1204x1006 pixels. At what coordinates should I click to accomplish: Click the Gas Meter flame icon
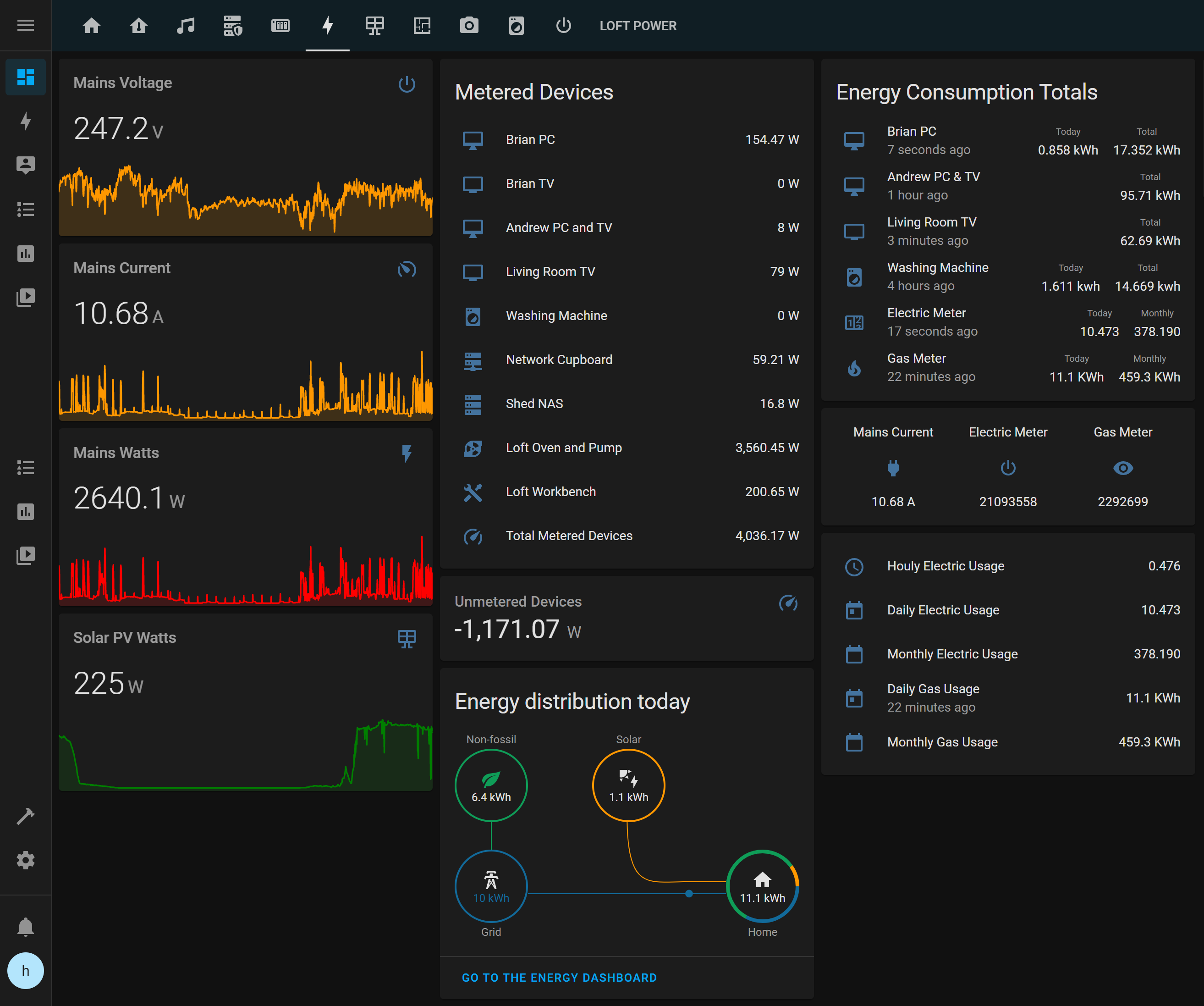tap(855, 367)
